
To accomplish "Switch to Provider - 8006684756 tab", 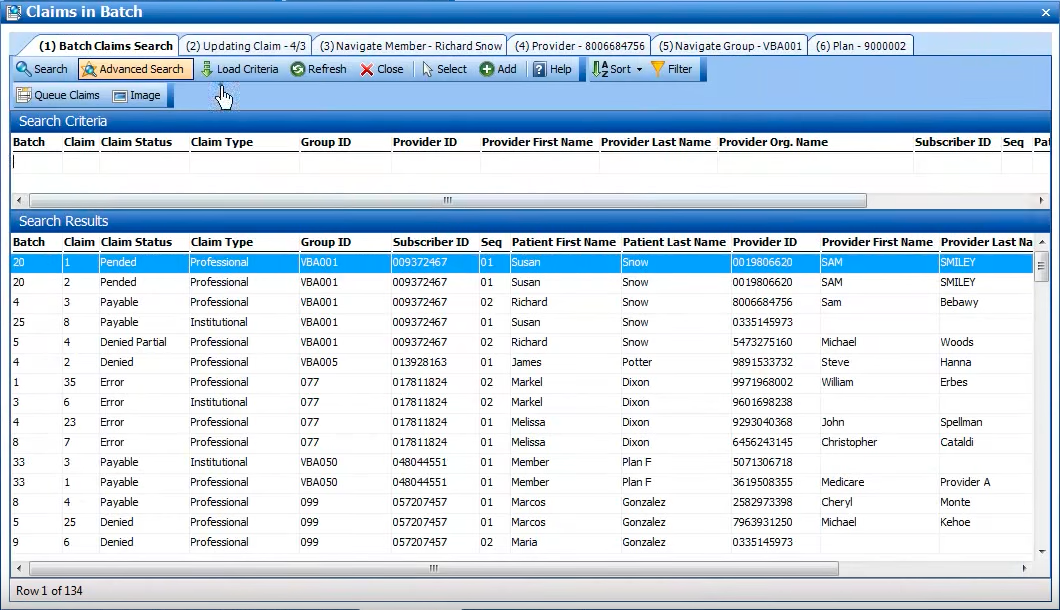I will coord(579,46).
